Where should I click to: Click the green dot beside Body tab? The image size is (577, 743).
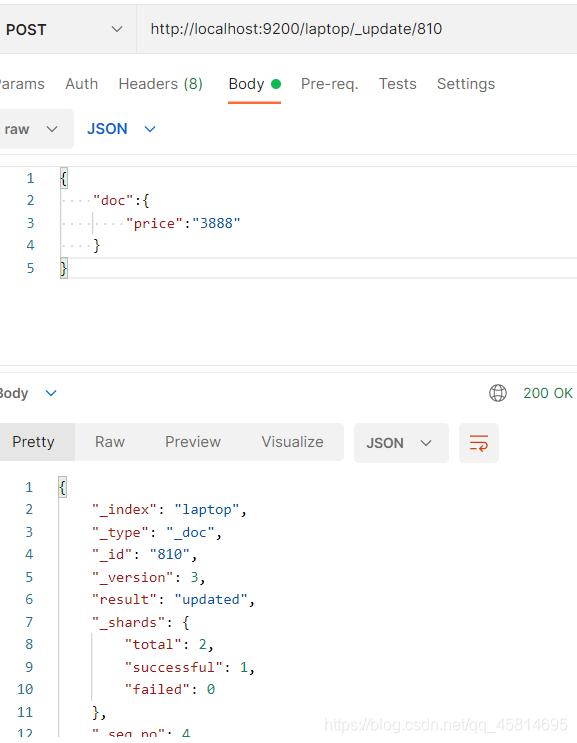tap(276, 84)
